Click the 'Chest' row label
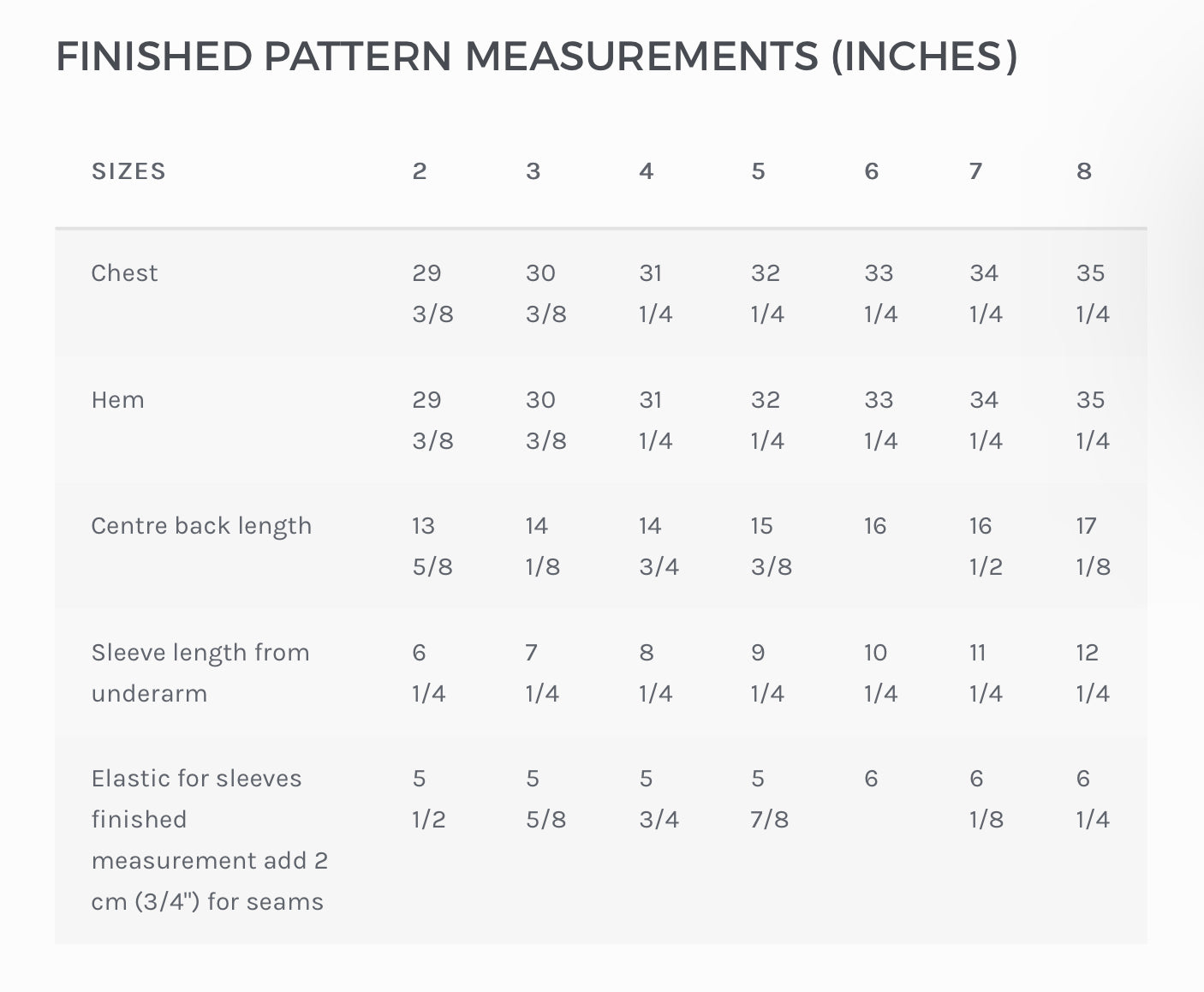This screenshot has height=992, width=1204. [x=124, y=273]
